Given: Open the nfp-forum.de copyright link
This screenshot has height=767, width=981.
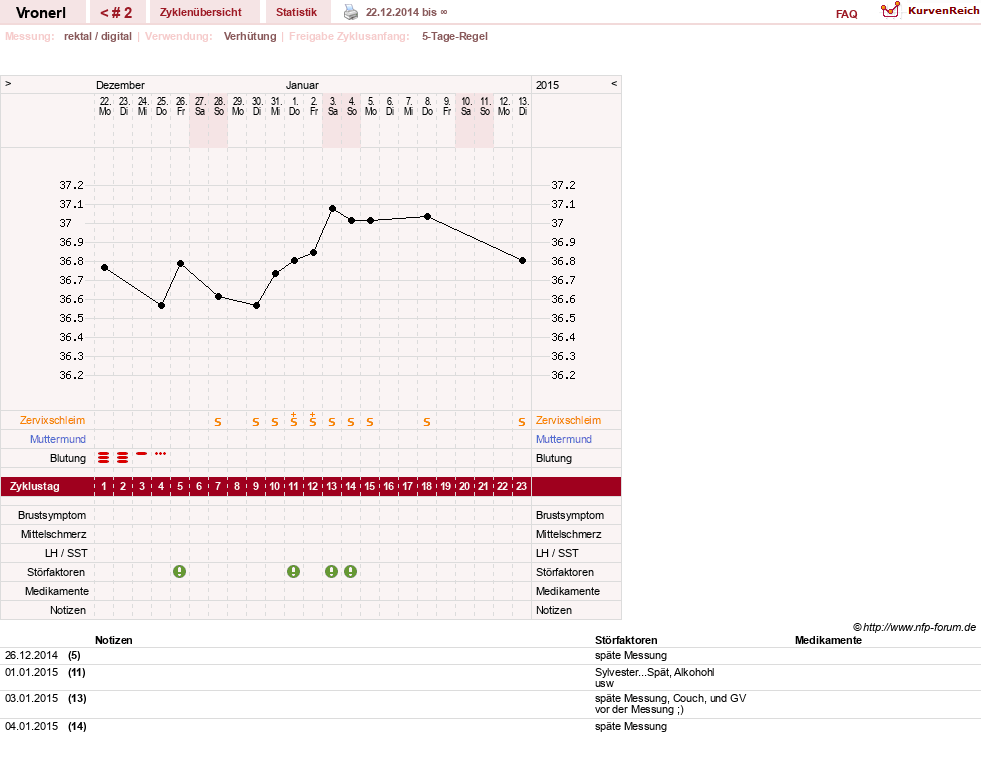Looking at the screenshot, I should pyautogui.click(x=914, y=627).
